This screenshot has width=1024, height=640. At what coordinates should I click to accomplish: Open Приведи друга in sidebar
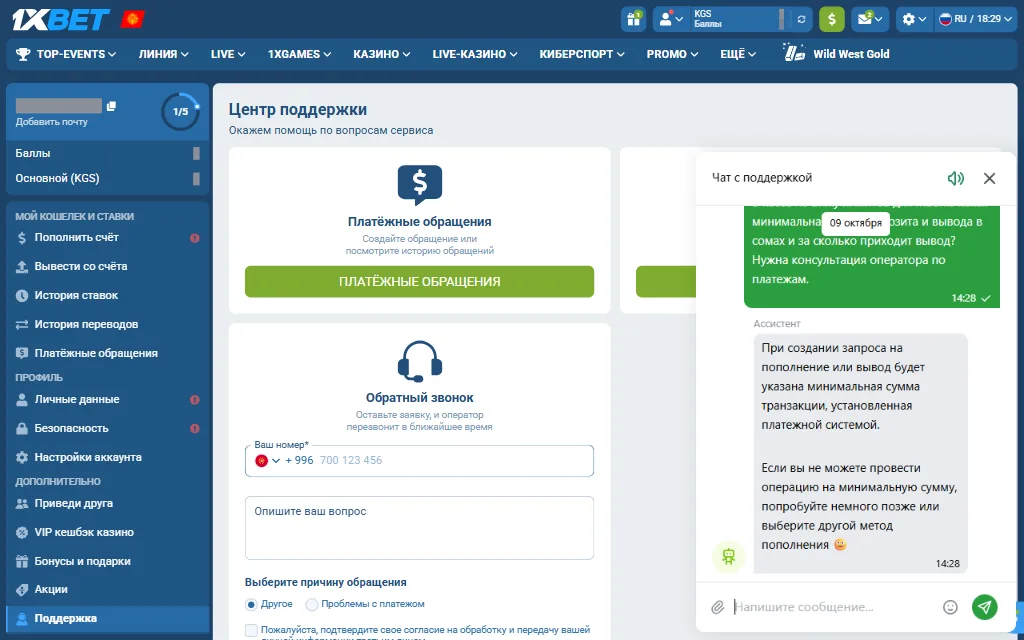108,504
